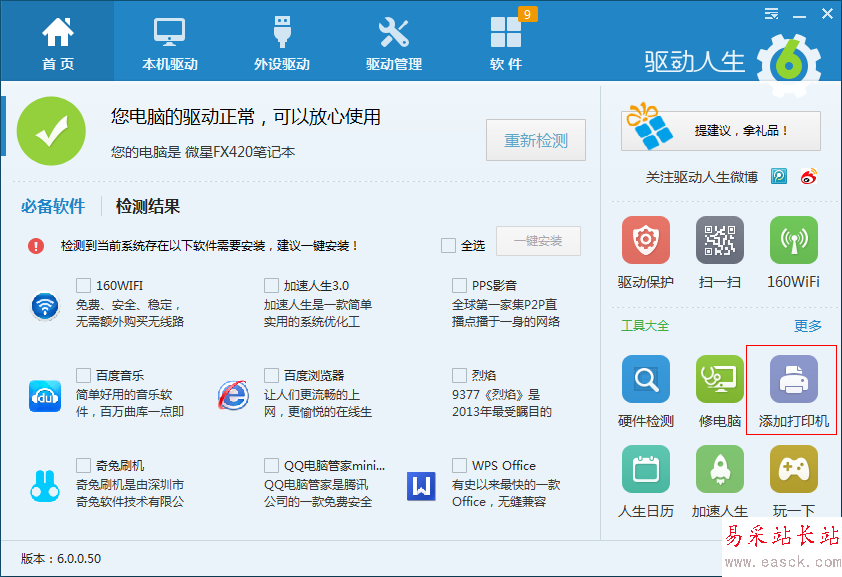Select the 检测结果 sub-tab
The image size is (842, 577).
(x=148, y=206)
